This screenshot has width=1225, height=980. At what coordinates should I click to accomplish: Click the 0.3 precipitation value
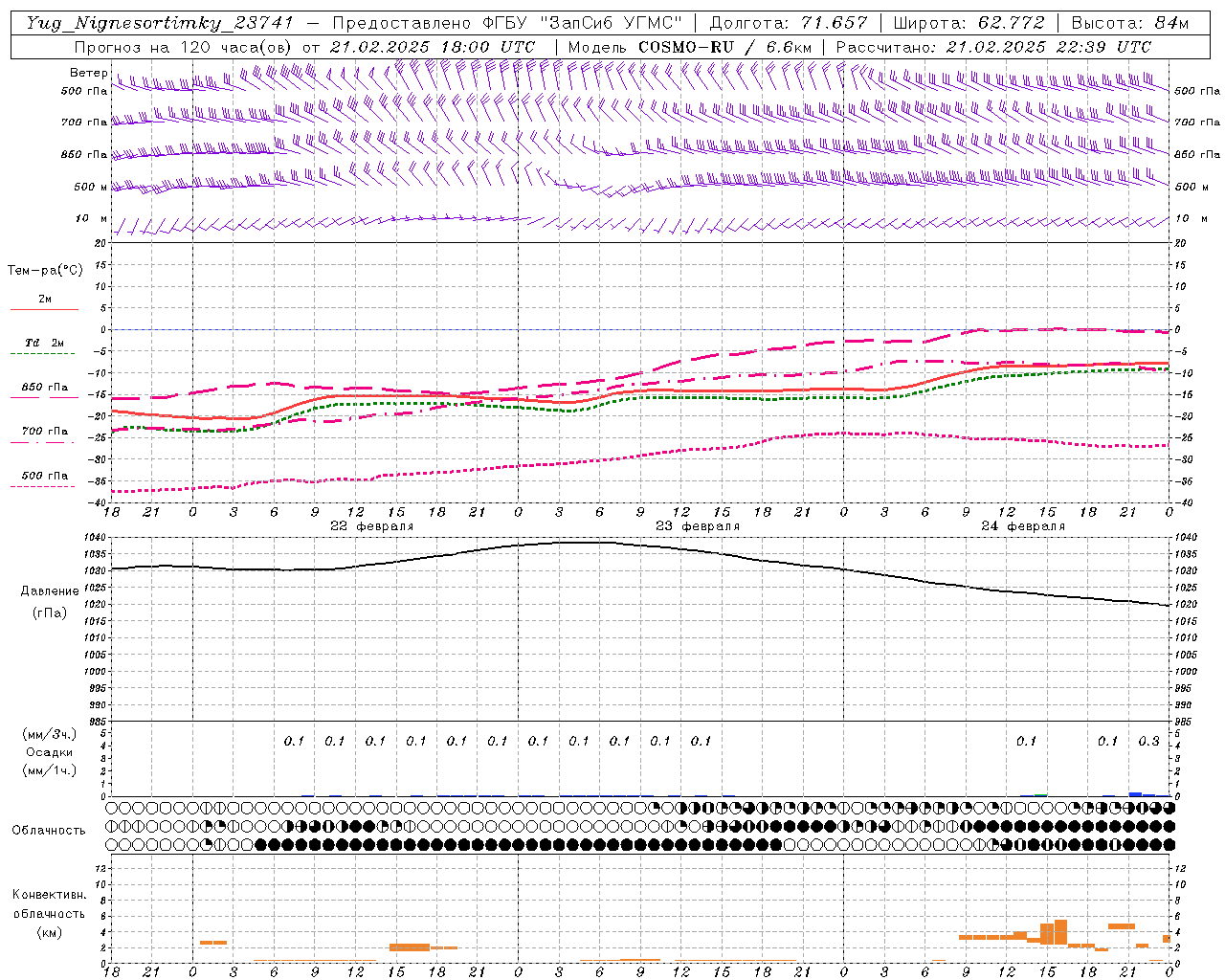(1148, 741)
